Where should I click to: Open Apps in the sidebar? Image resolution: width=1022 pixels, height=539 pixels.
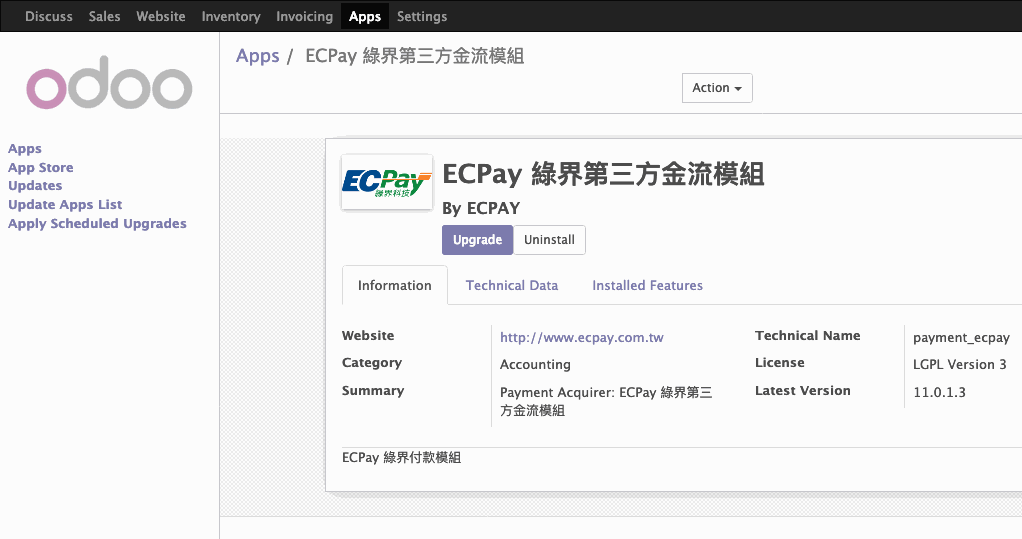[x=25, y=149]
